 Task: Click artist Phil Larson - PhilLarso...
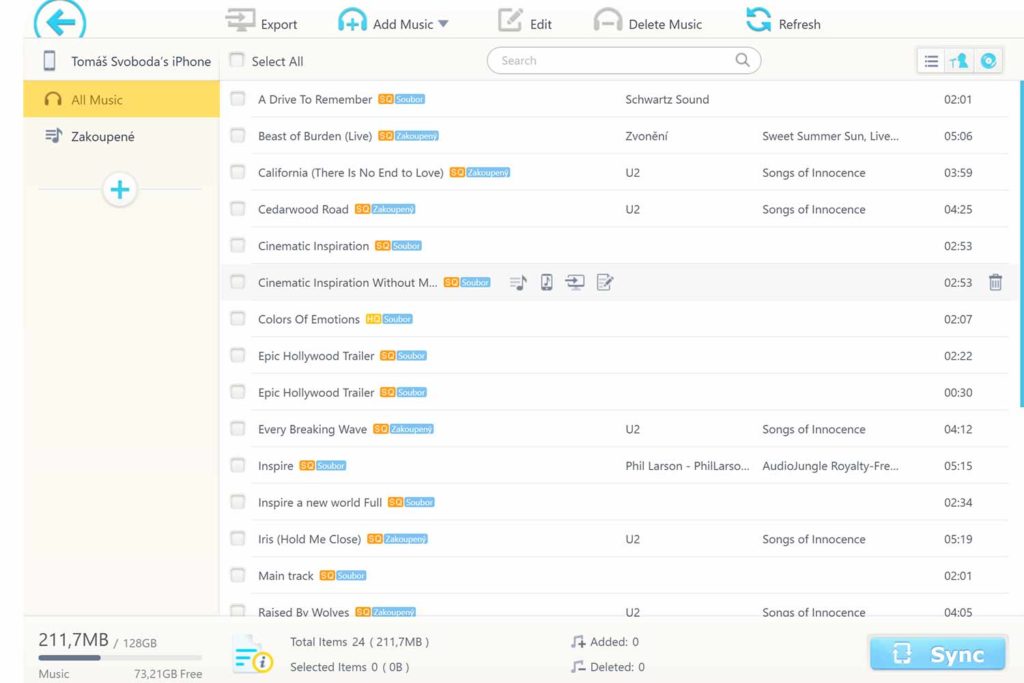(x=687, y=466)
